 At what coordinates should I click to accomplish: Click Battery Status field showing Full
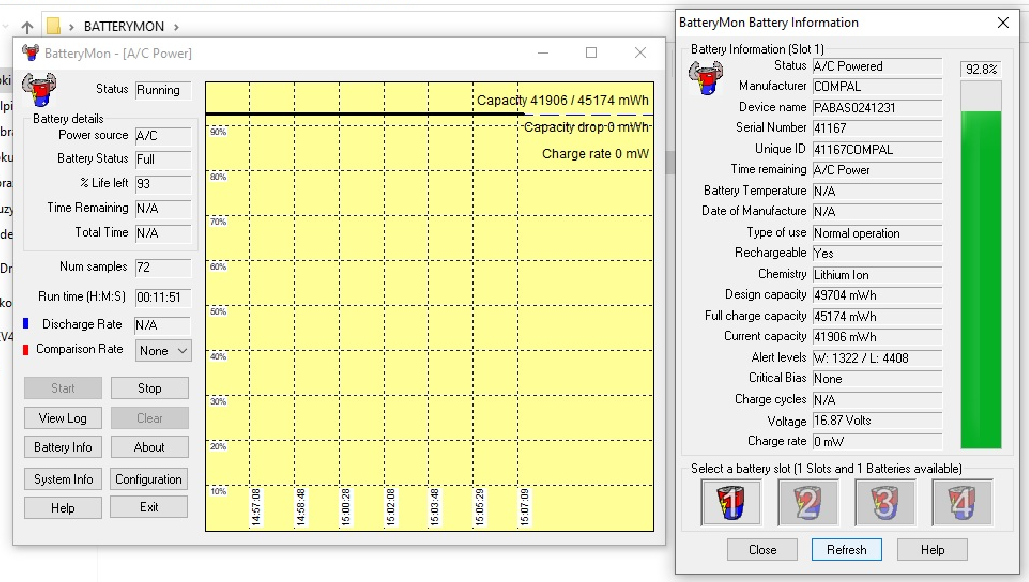(x=163, y=159)
